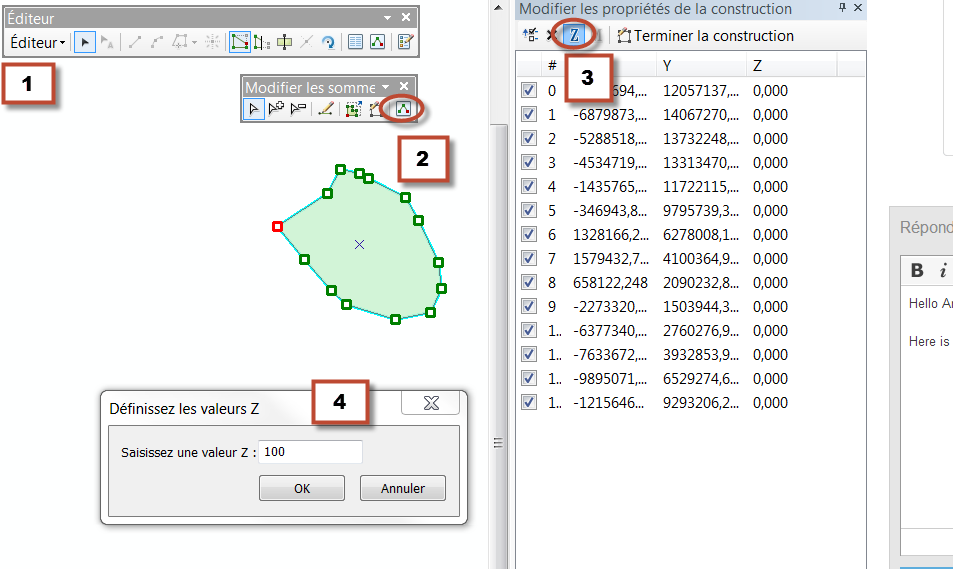Screen dimensions: 953x569
Task: Toggle vertex 5 checkbox
Action: coord(529,210)
